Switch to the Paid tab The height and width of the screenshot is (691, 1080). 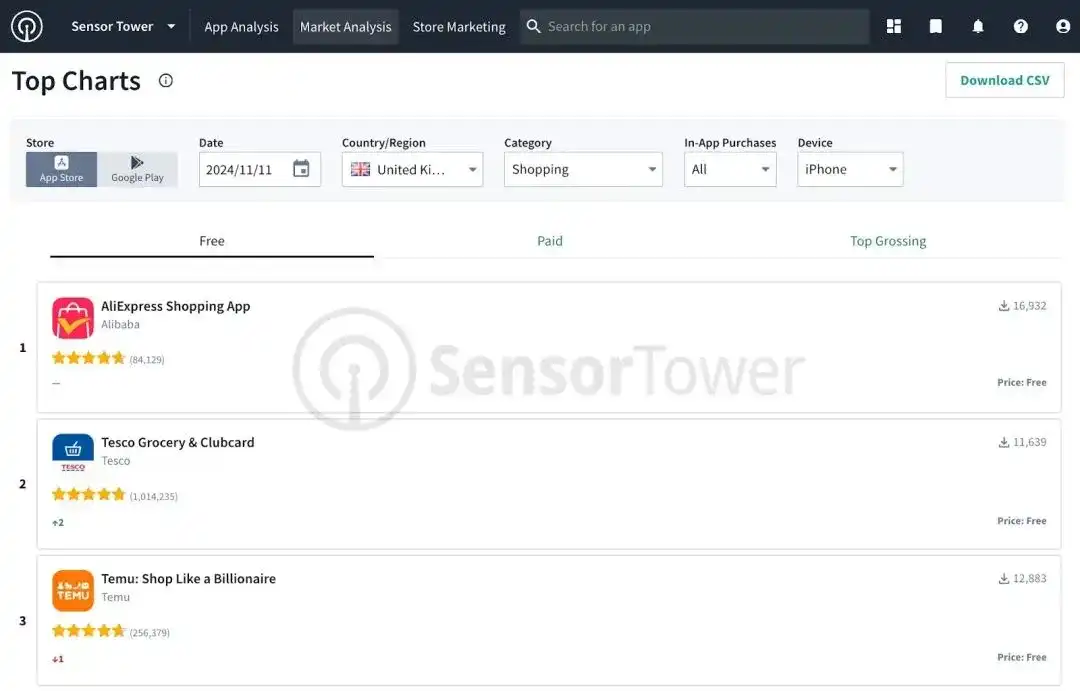point(550,241)
